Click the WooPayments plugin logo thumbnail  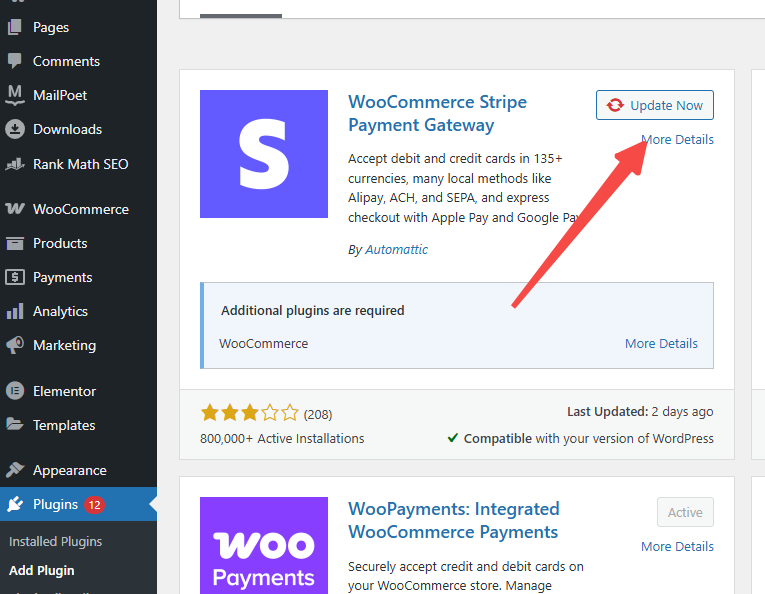[264, 545]
